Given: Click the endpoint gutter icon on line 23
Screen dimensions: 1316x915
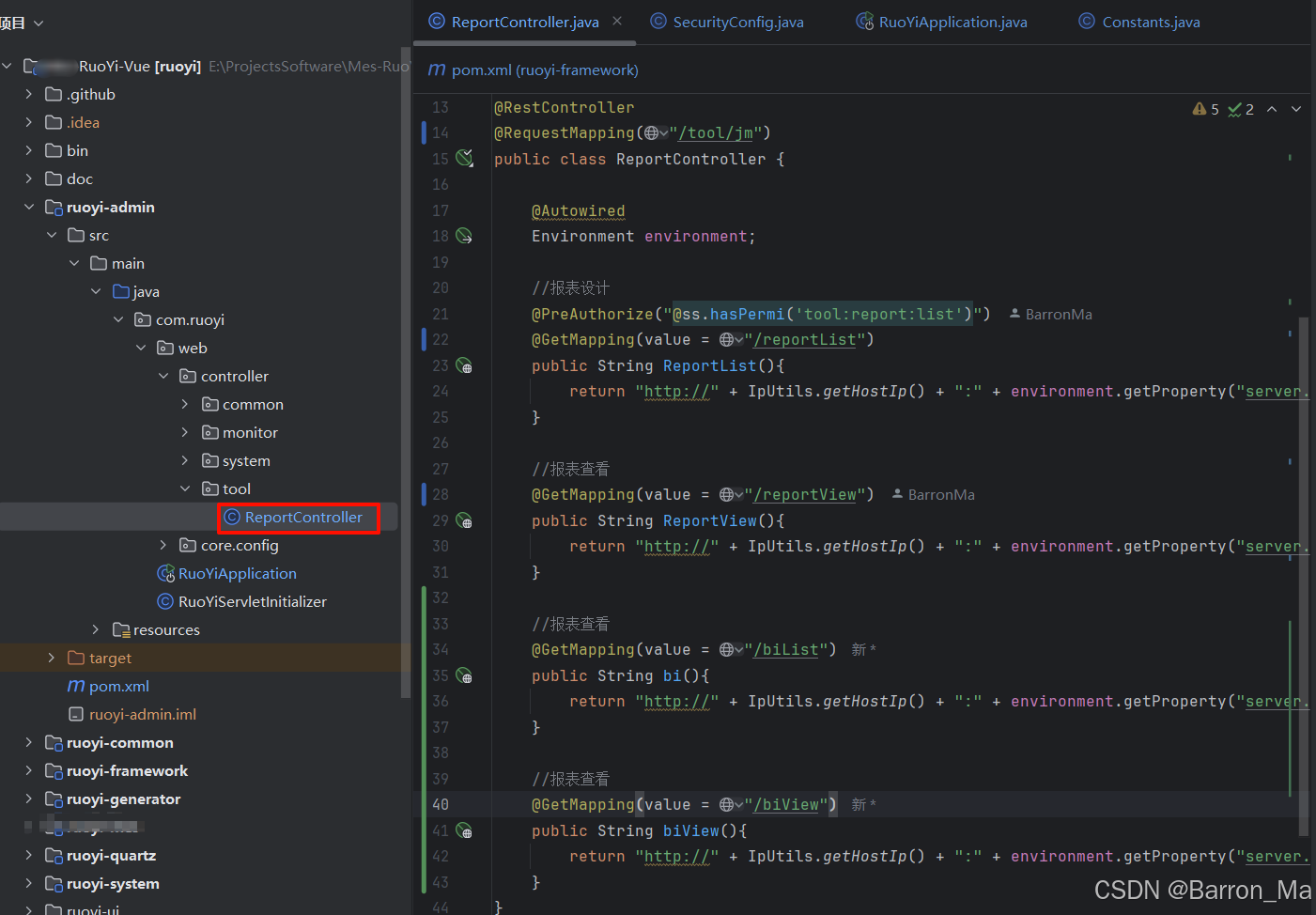Looking at the screenshot, I should 464,365.
